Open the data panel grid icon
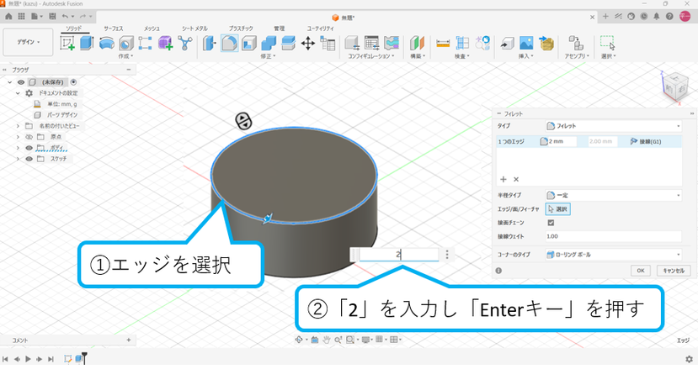The image size is (698, 365). [21, 16]
